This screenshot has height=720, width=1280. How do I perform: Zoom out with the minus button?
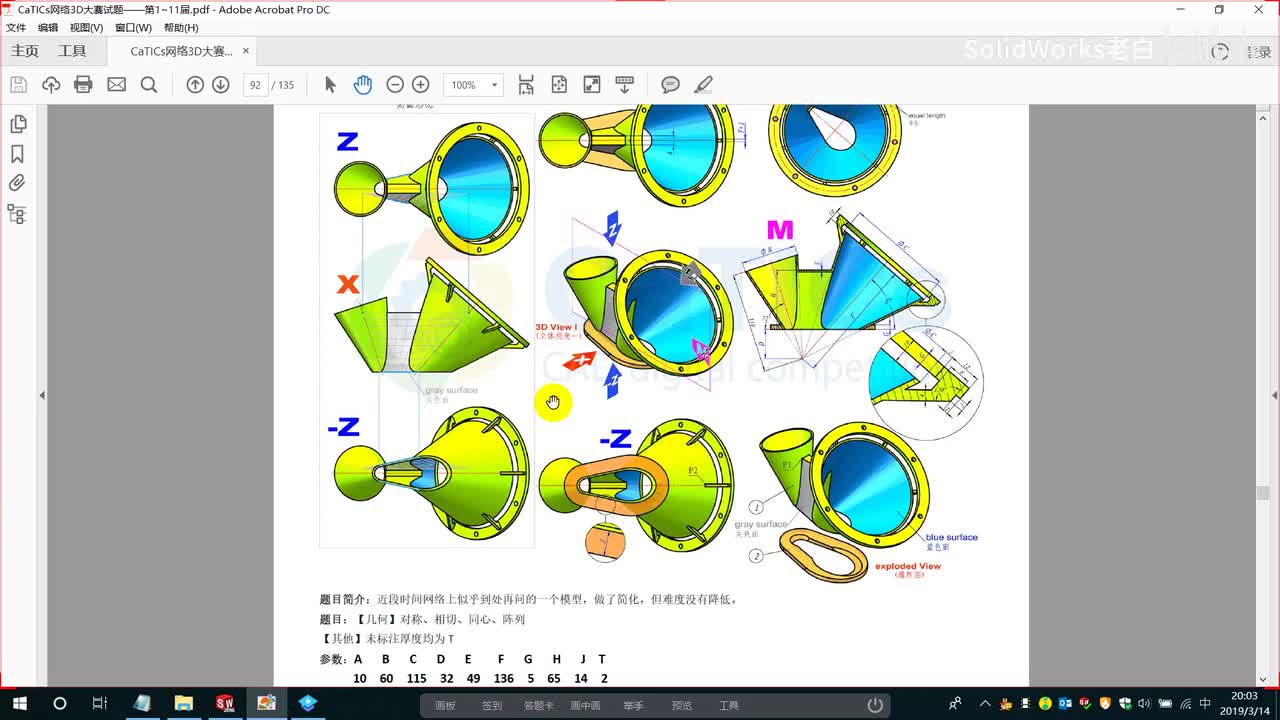[395, 85]
